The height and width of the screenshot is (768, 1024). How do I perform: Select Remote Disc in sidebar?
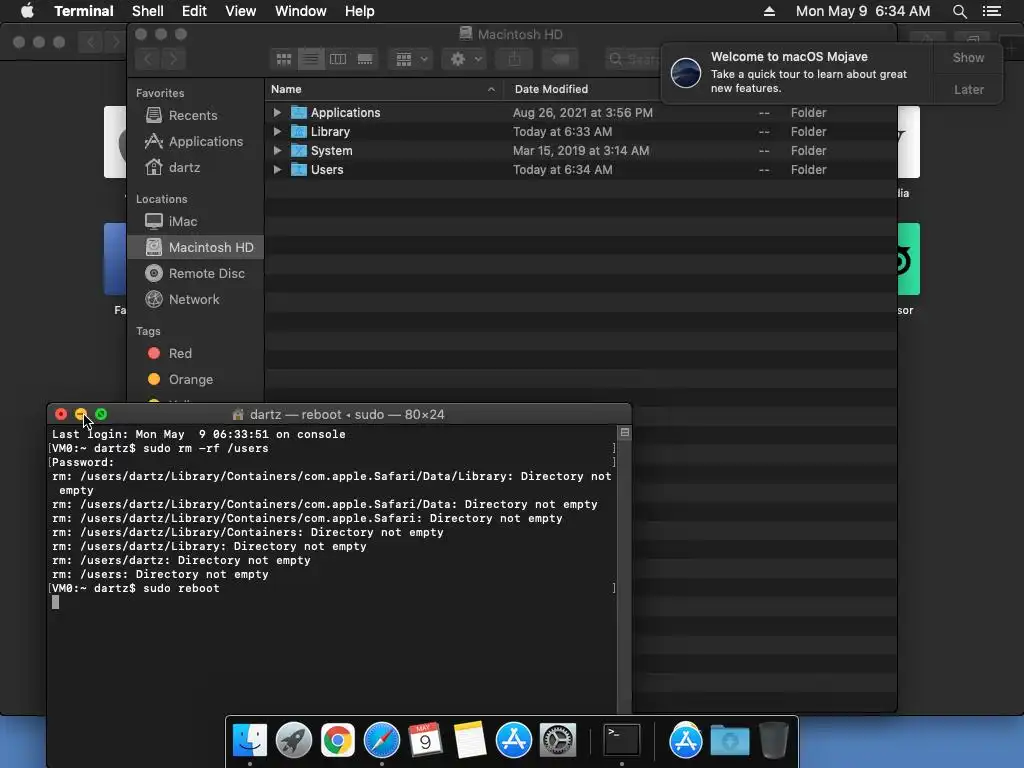[x=195, y=273]
